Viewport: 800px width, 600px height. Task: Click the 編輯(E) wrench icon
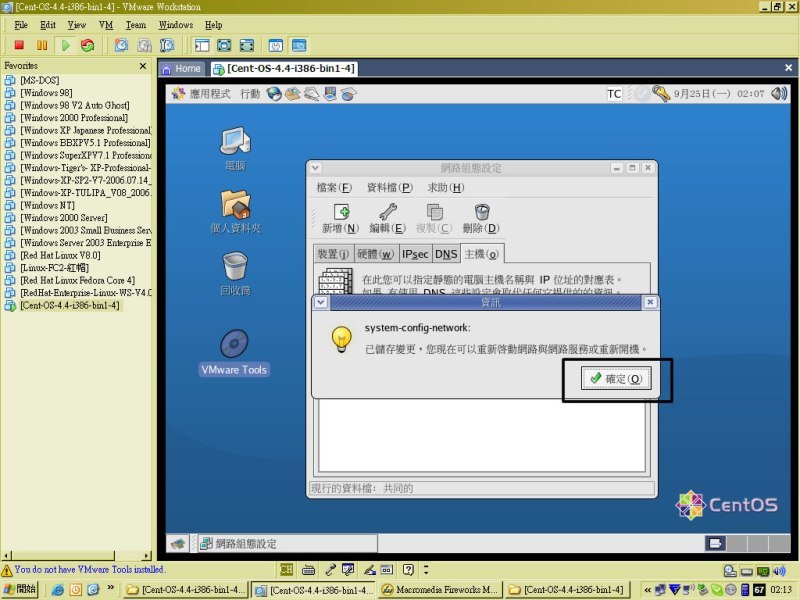click(x=388, y=218)
